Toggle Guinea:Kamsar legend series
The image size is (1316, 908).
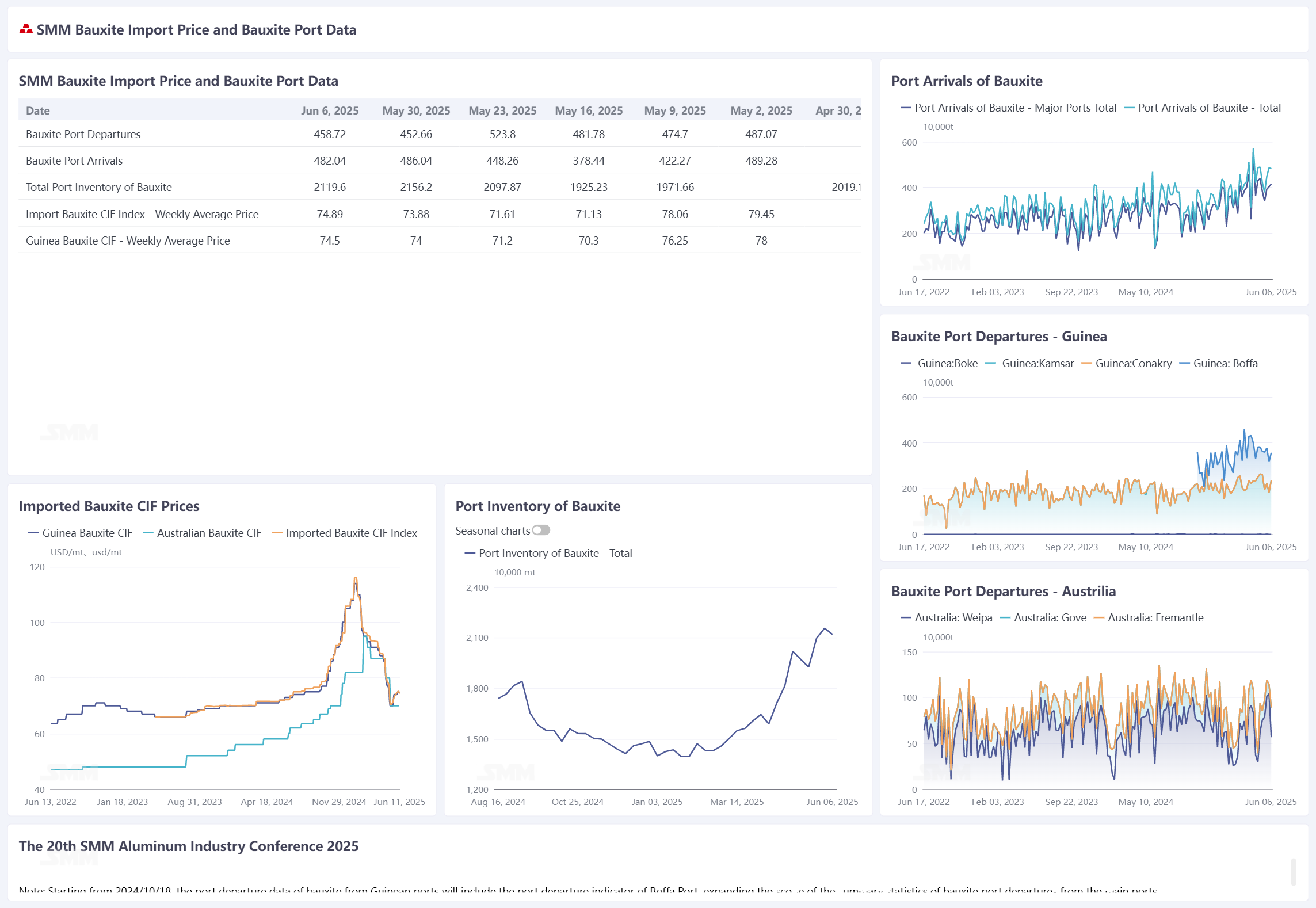coord(1029,363)
